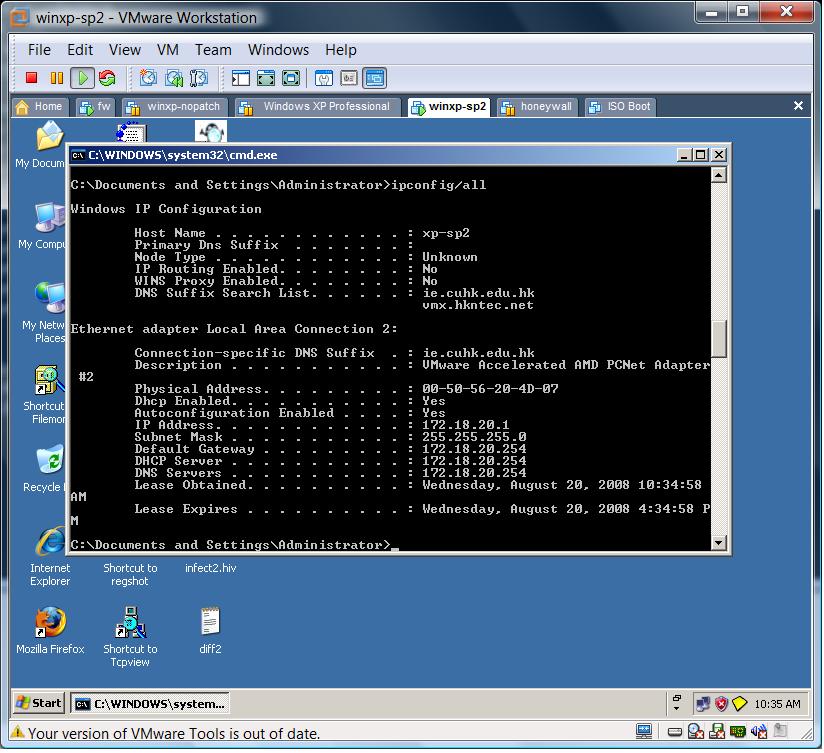824x753 pixels.
Task: Click the infect2.hiv file label
Action: click(210, 569)
